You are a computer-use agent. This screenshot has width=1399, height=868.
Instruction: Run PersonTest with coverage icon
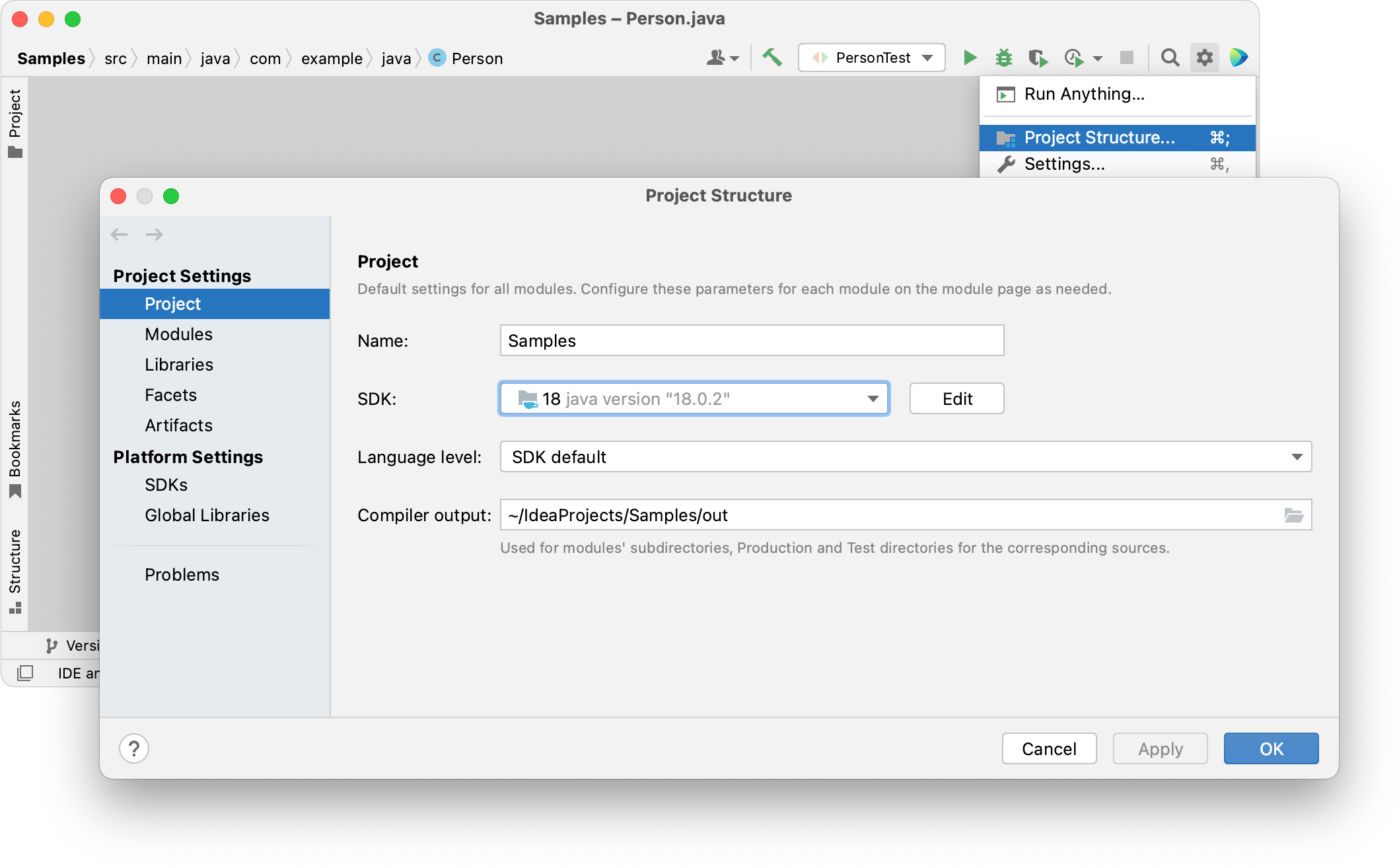pyautogui.click(x=1038, y=57)
